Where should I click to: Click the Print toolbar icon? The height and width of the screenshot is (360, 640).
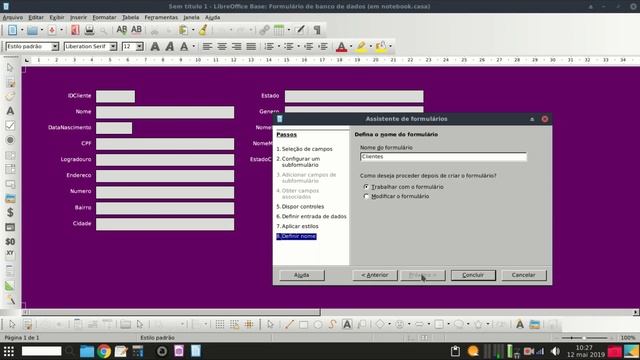pyautogui.click(x=89, y=30)
